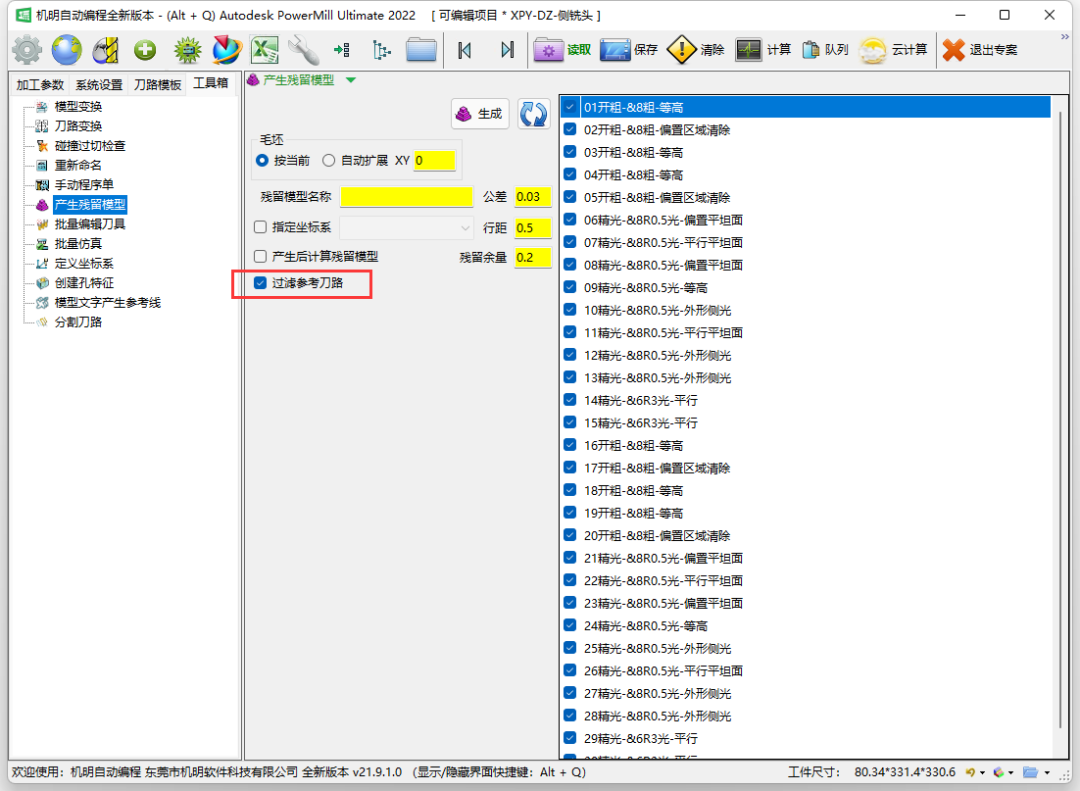Uncheck toolpath 05开粗-&8粗-偏置区域清除
This screenshot has width=1080, height=791.
[x=570, y=197]
